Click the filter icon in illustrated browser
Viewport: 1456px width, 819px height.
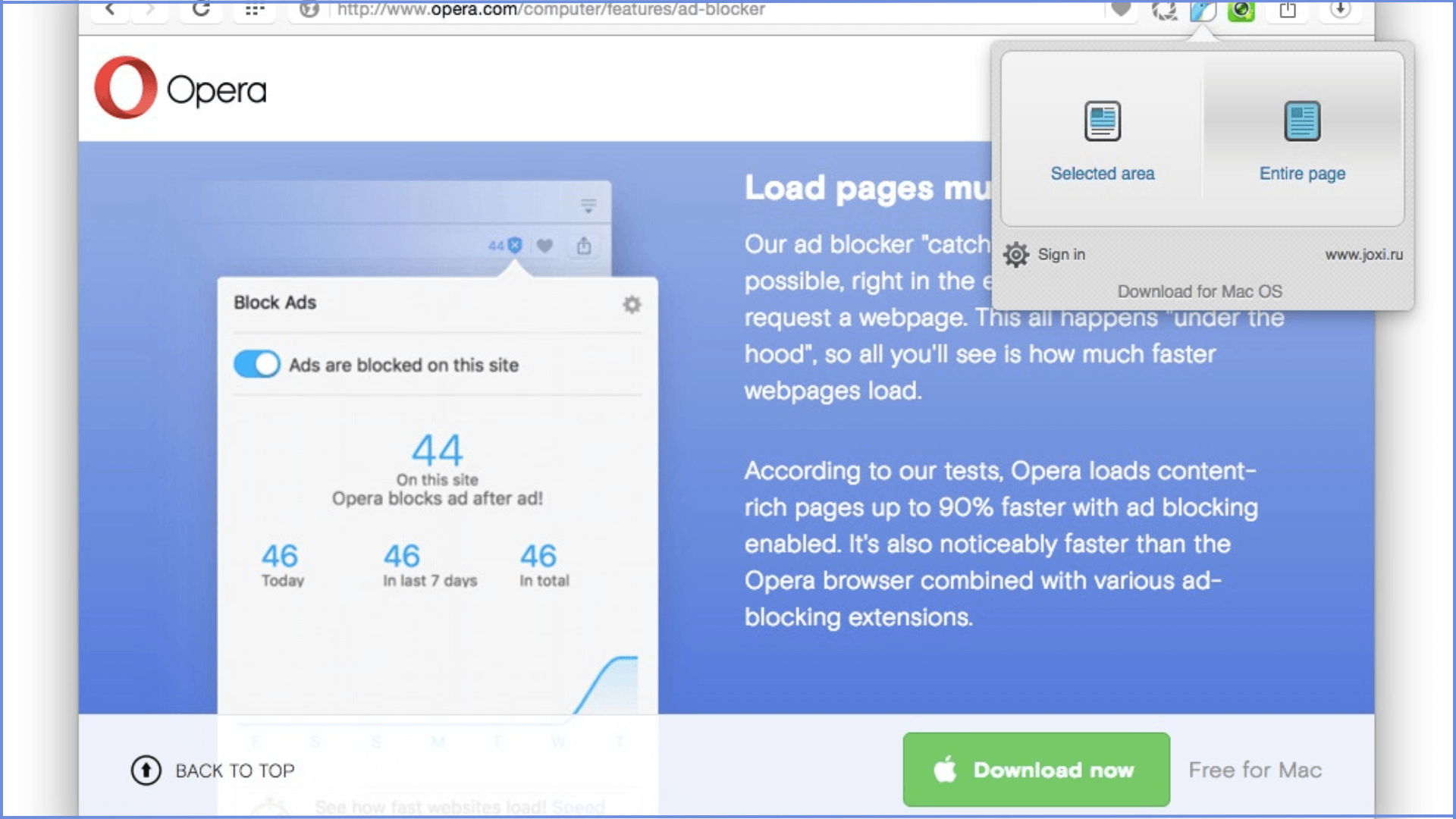coord(588,206)
